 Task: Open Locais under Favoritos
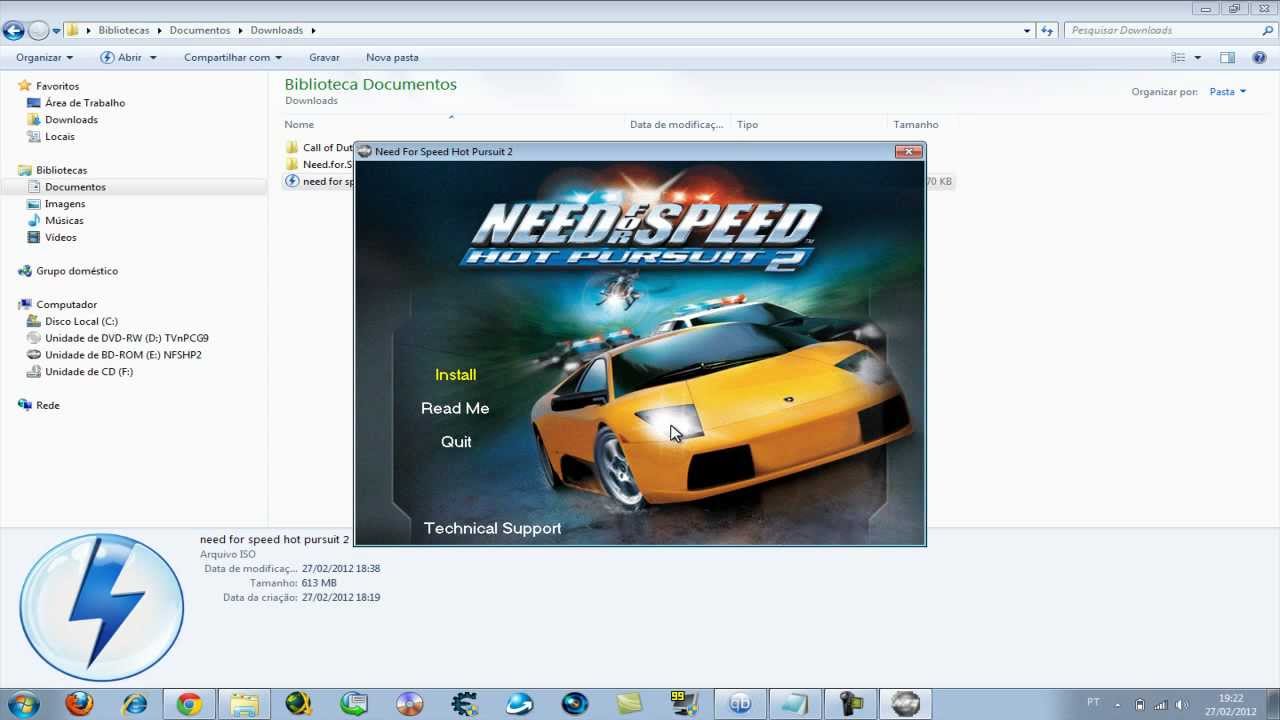(59, 137)
